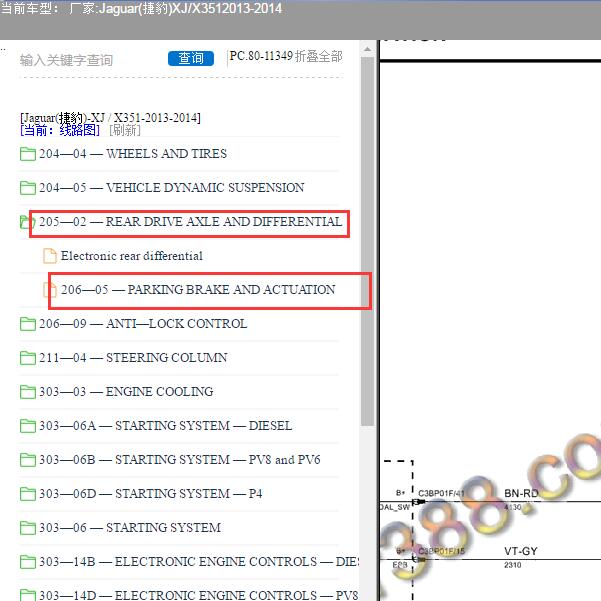Click the folder icon for 303—06B Starting System PV8

[28, 460]
